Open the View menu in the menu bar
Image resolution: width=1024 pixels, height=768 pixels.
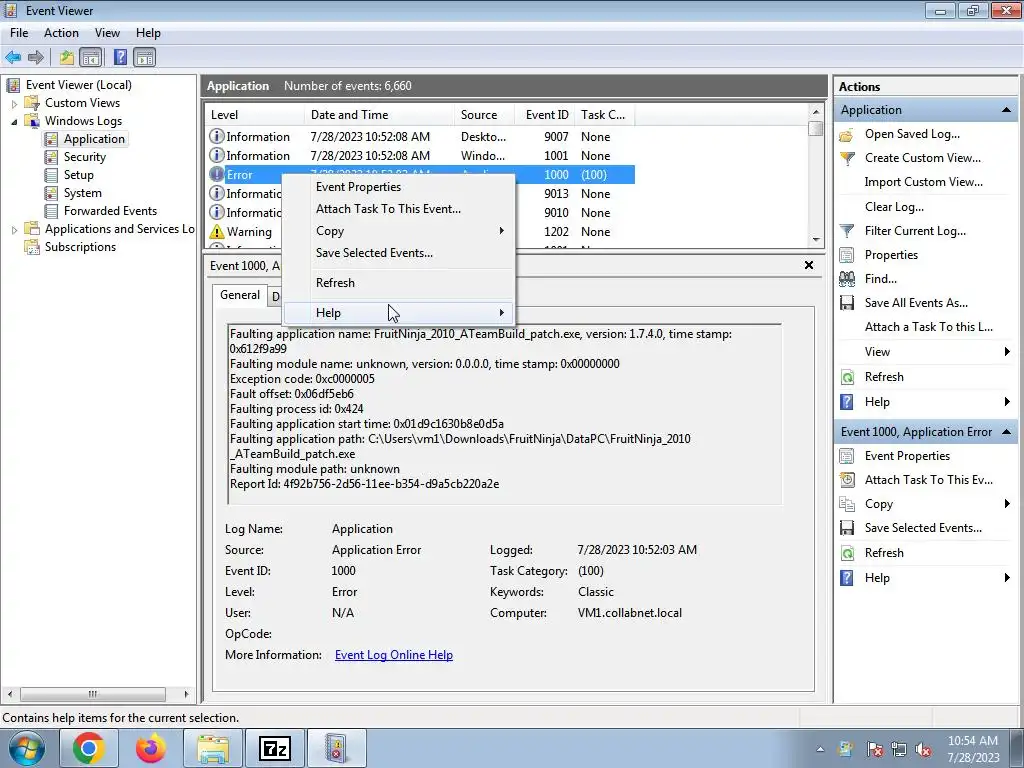pyautogui.click(x=107, y=33)
